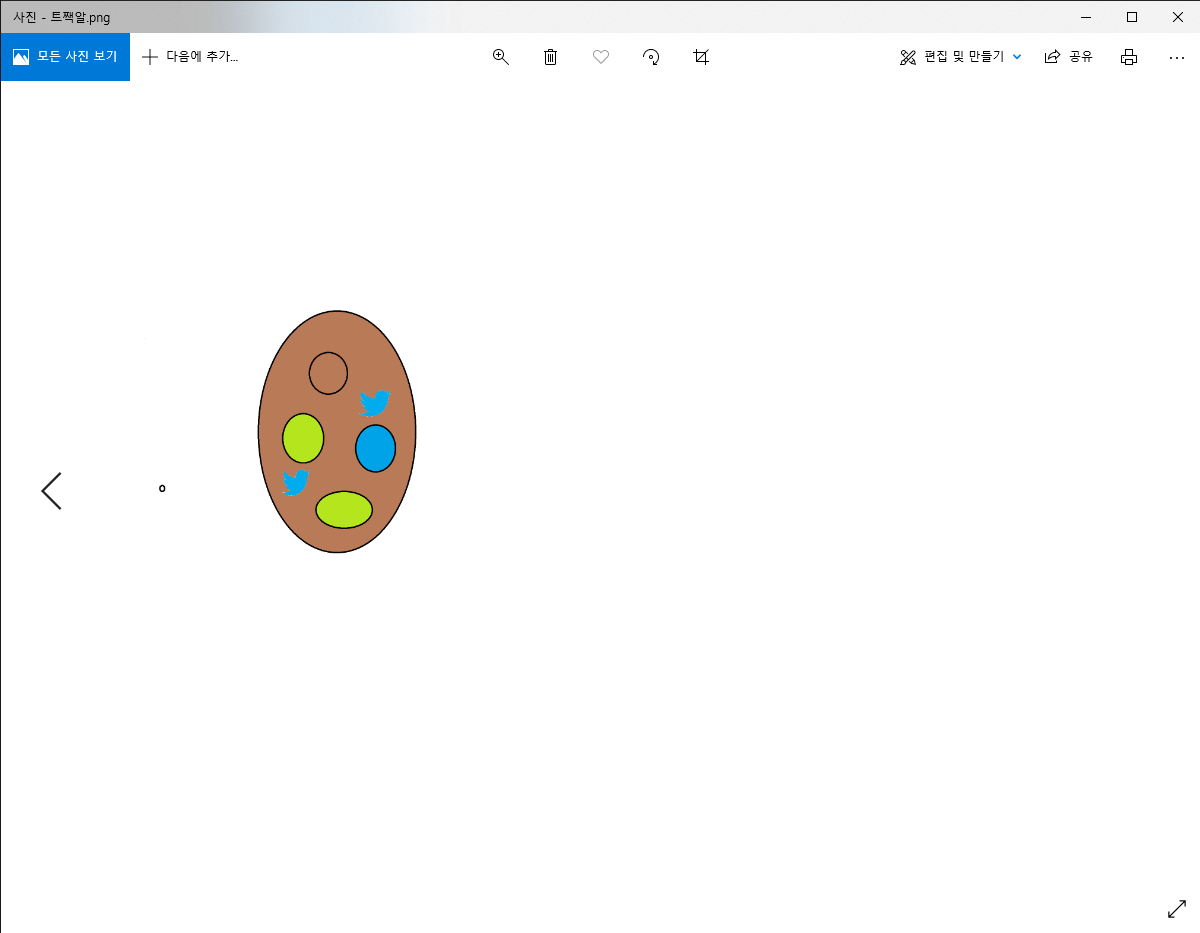Click the Share button

coord(1068,57)
